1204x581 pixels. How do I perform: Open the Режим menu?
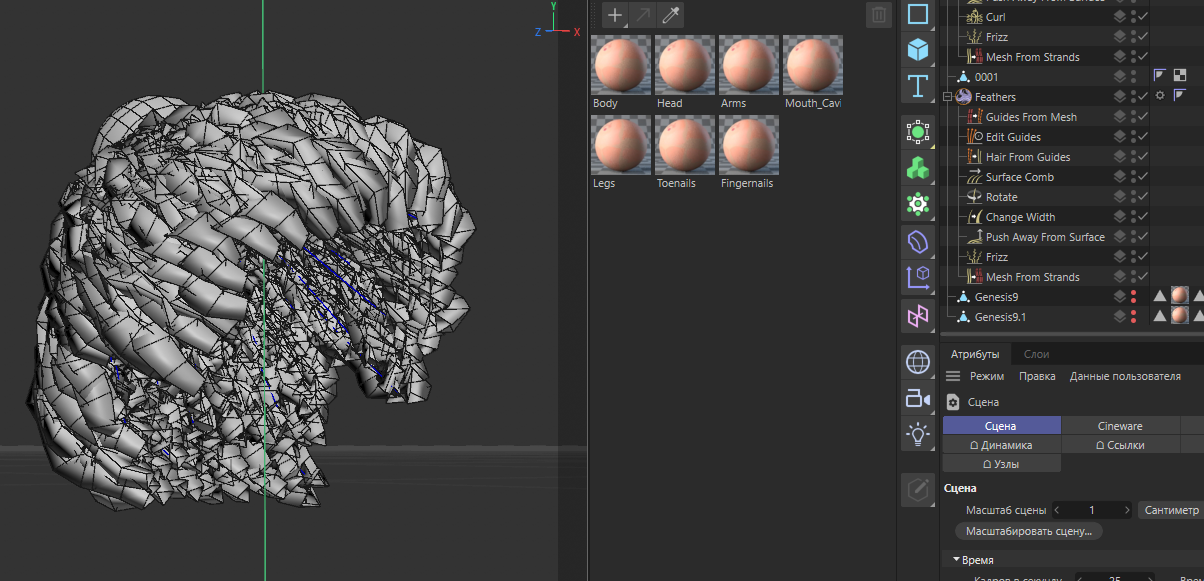(x=987, y=376)
